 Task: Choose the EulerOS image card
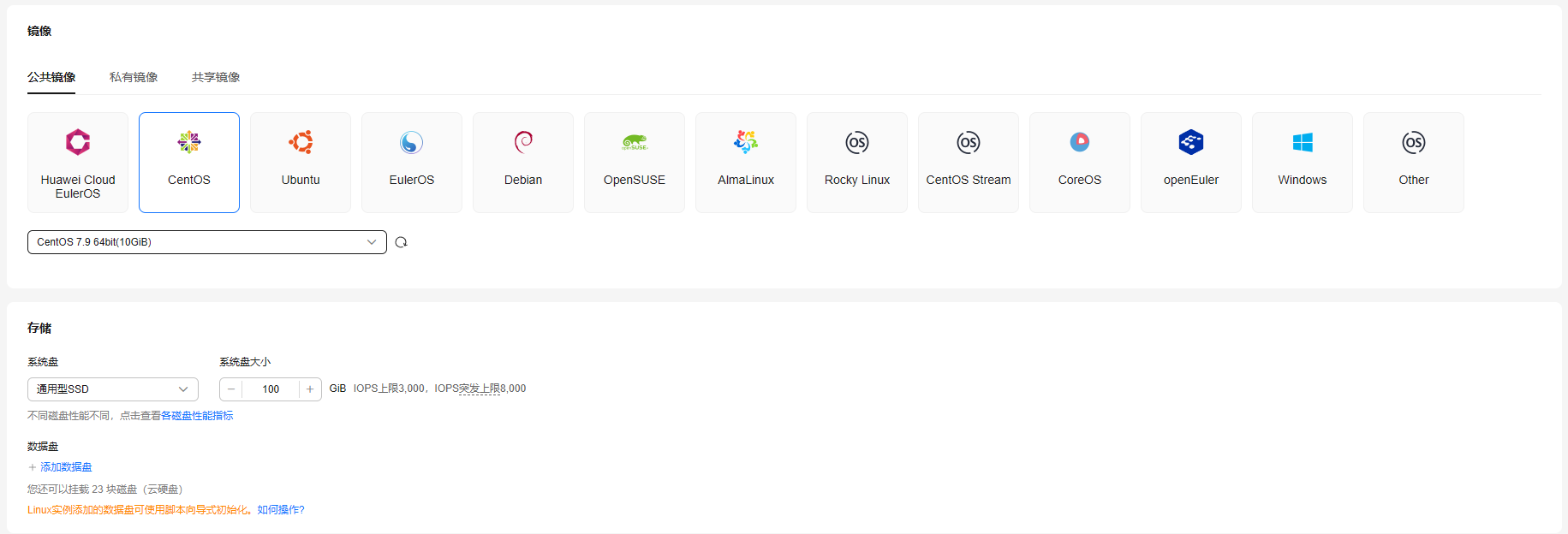click(x=412, y=163)
